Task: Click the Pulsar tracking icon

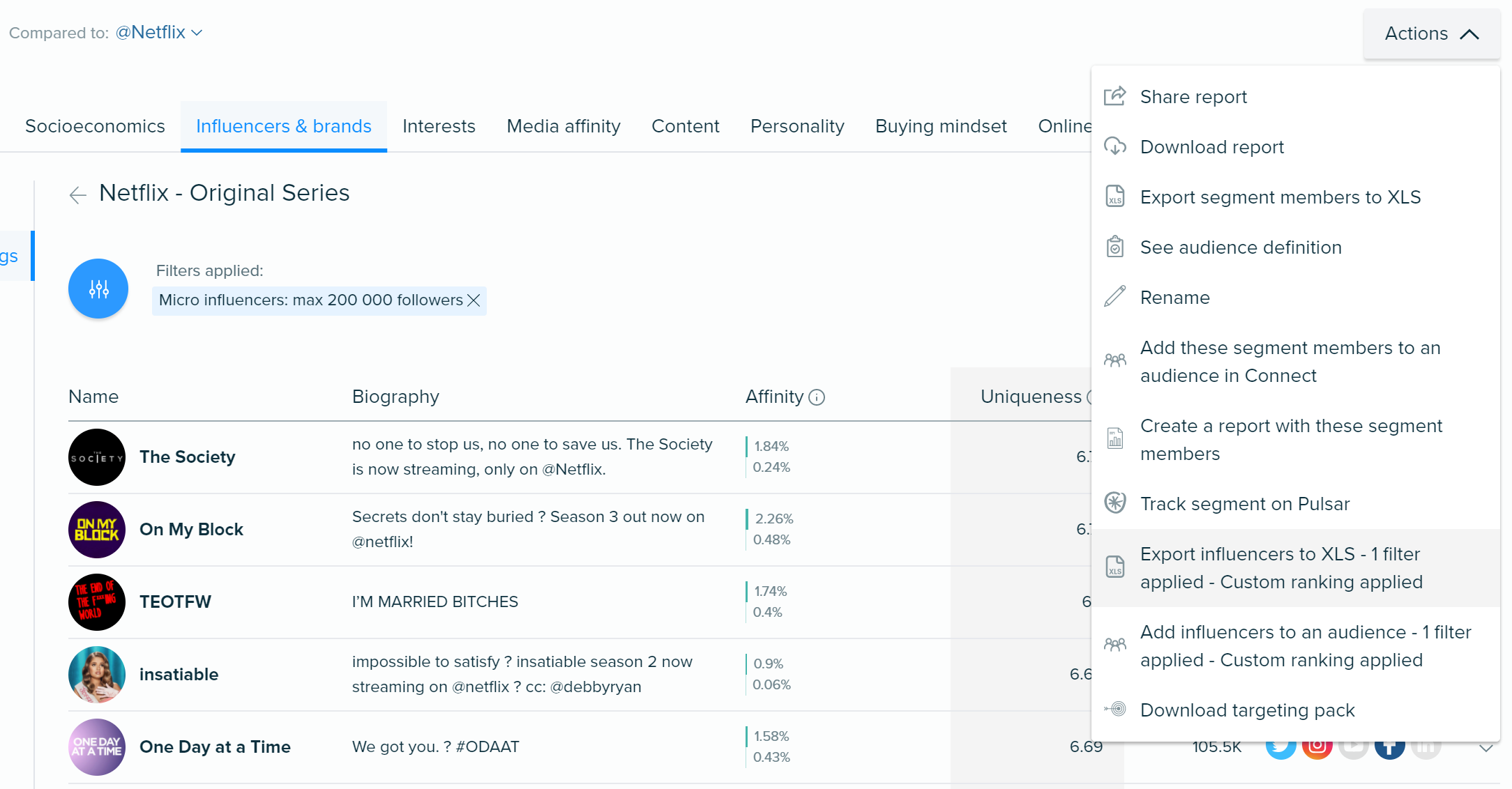Action: point(1115,503)
